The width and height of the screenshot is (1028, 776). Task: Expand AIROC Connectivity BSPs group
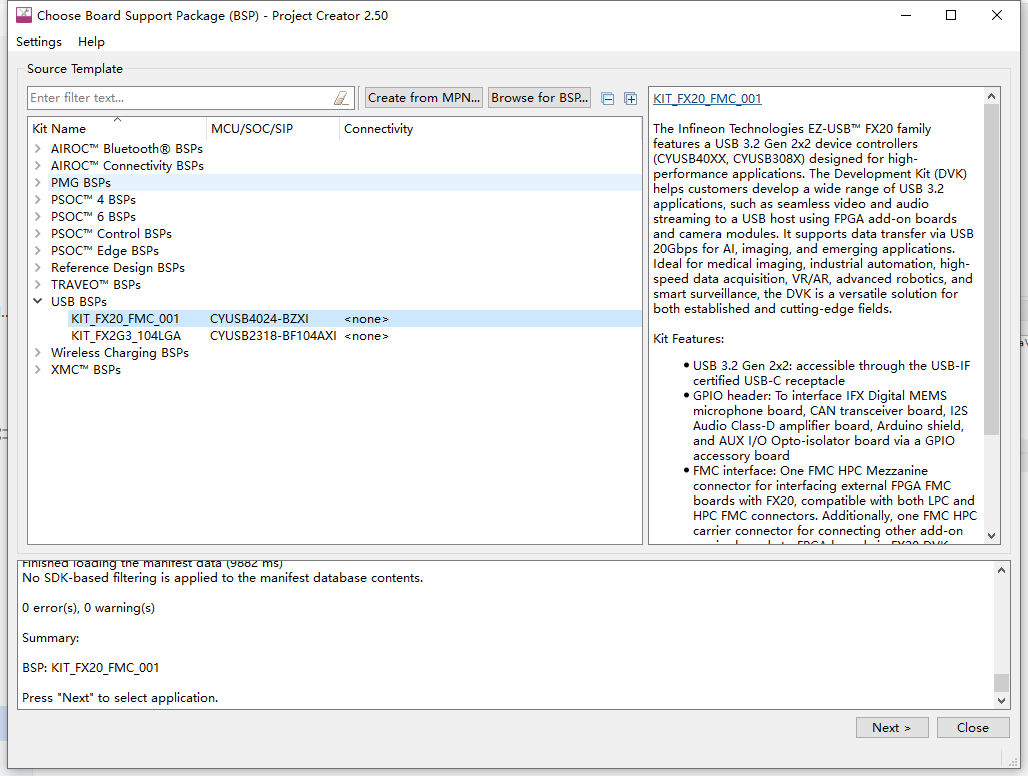pos(38,166)
